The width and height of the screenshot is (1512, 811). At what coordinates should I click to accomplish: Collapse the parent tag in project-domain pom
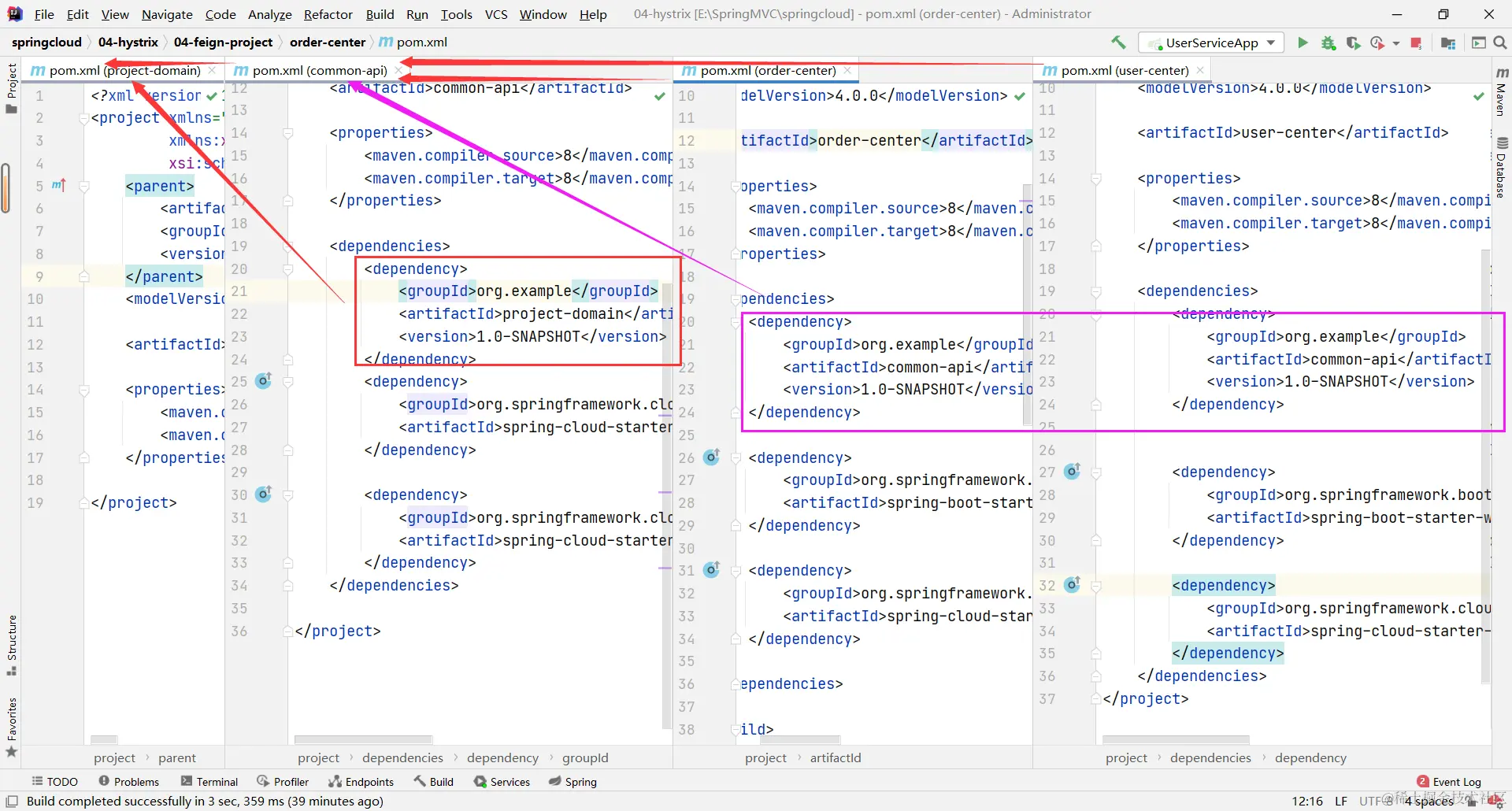click(84, 187)
